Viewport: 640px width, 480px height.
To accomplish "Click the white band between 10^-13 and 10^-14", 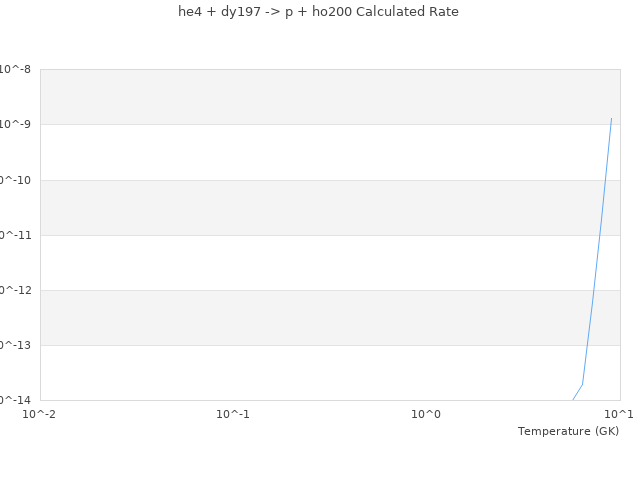I will tap(300, 373).
